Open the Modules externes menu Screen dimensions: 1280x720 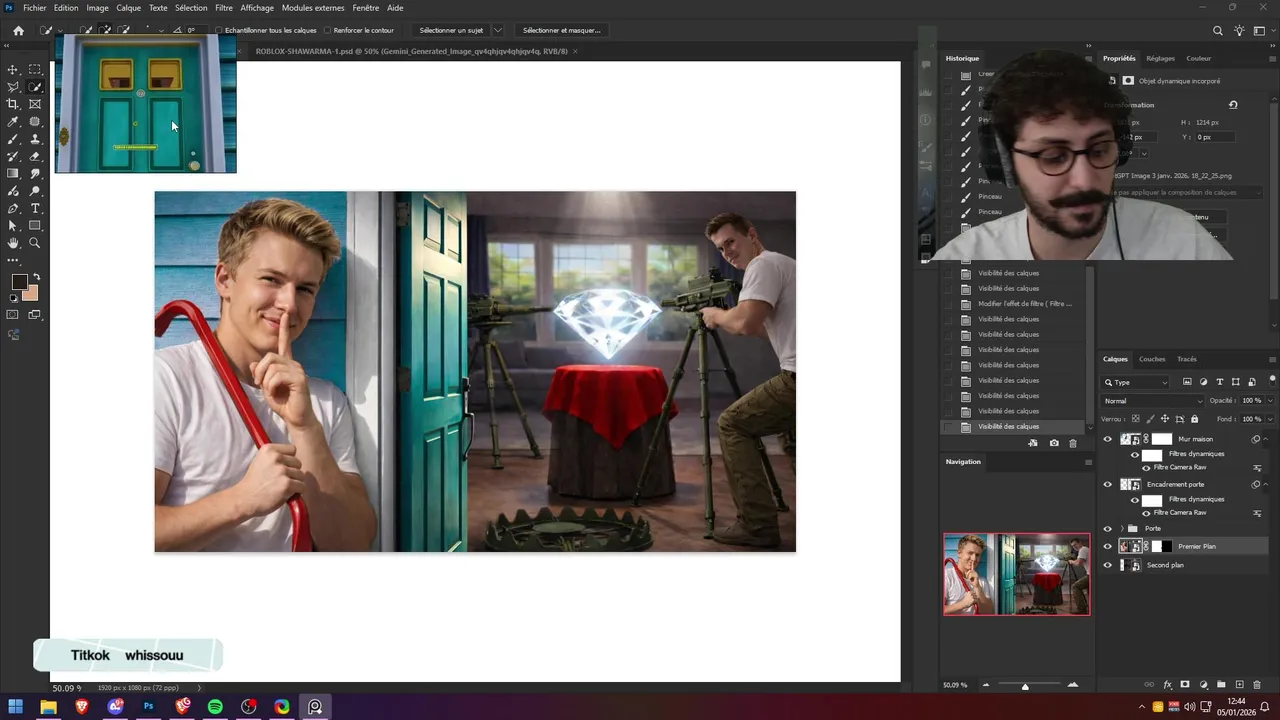313,8
